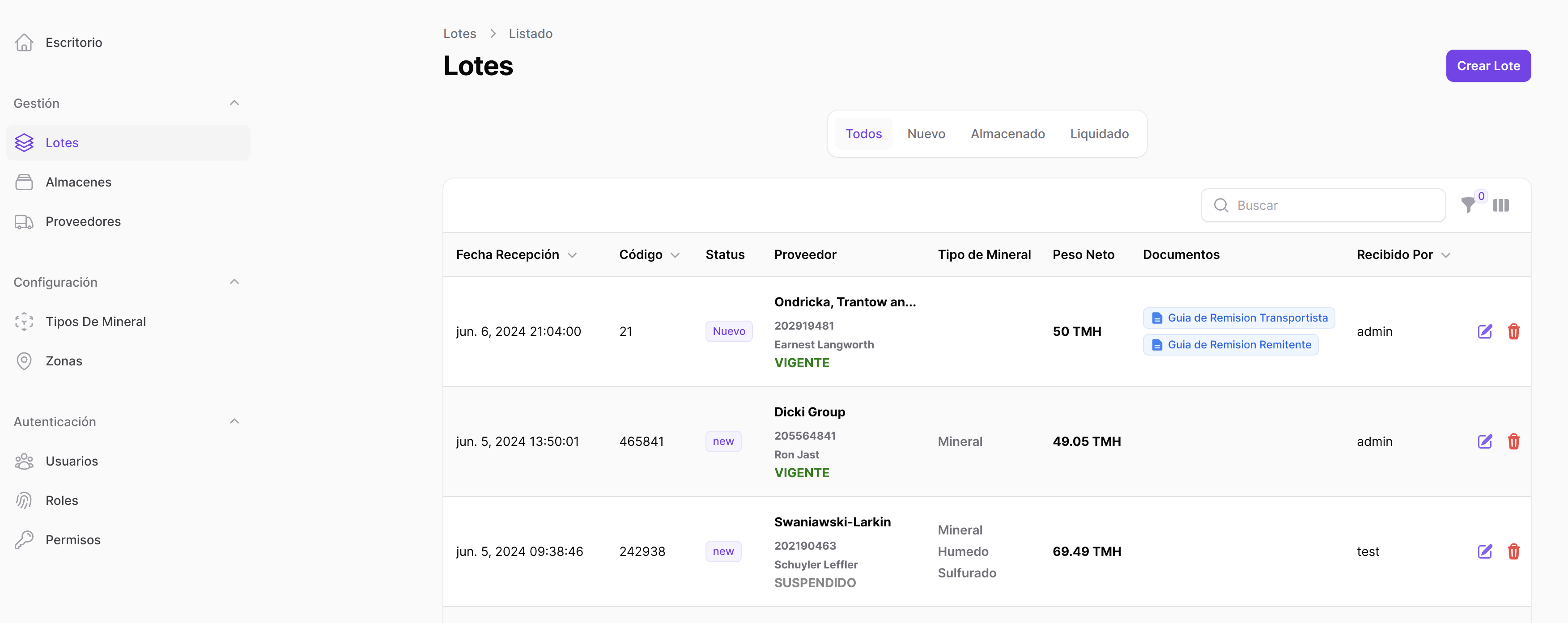Click the Lotes layers icon in sidebar

click(x=24, y=142)
